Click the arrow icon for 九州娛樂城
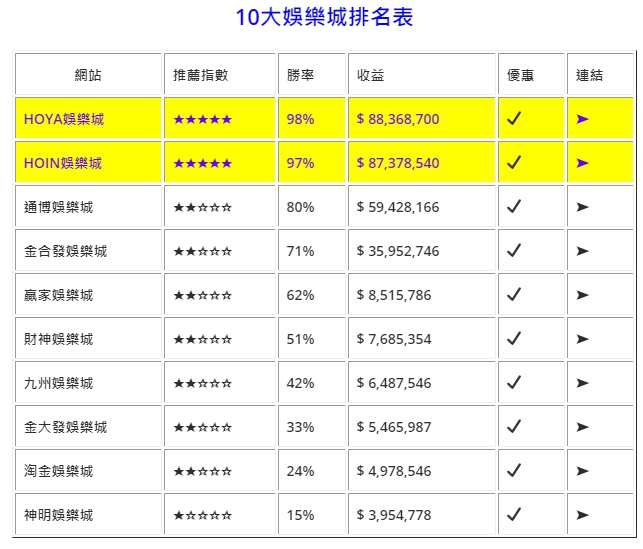 583,383
